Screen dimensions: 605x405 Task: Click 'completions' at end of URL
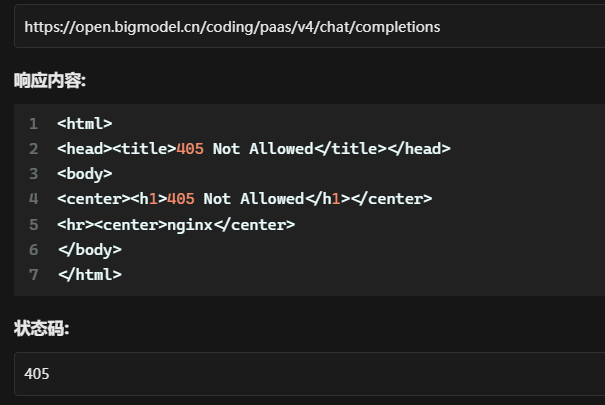[x=397, y=27]
